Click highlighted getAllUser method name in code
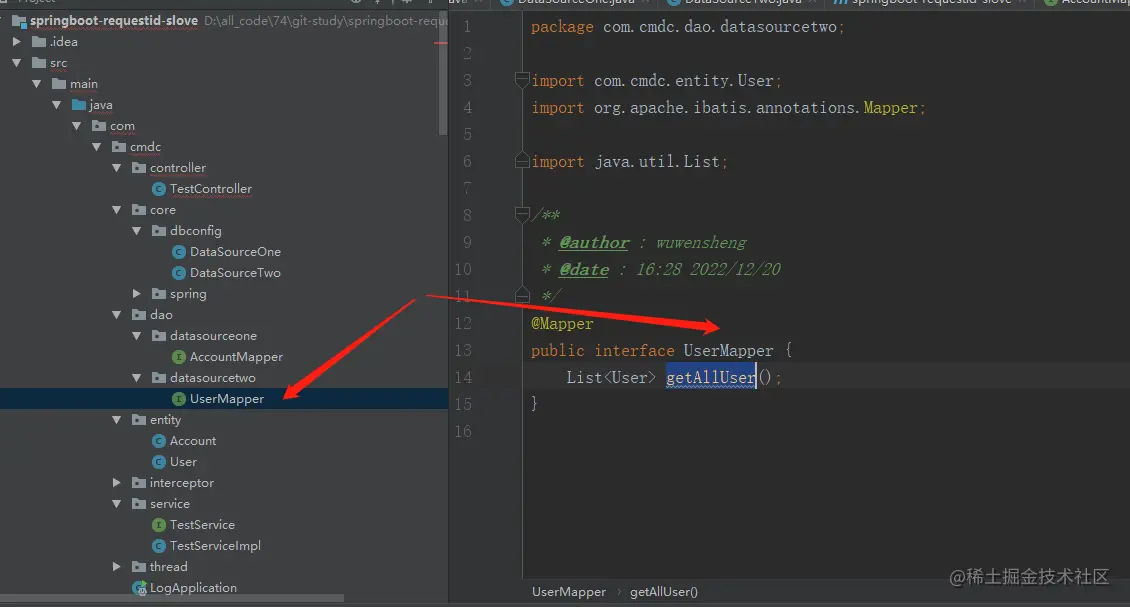The width and height of the screenshot is (1130, 607). coord(711,377)
